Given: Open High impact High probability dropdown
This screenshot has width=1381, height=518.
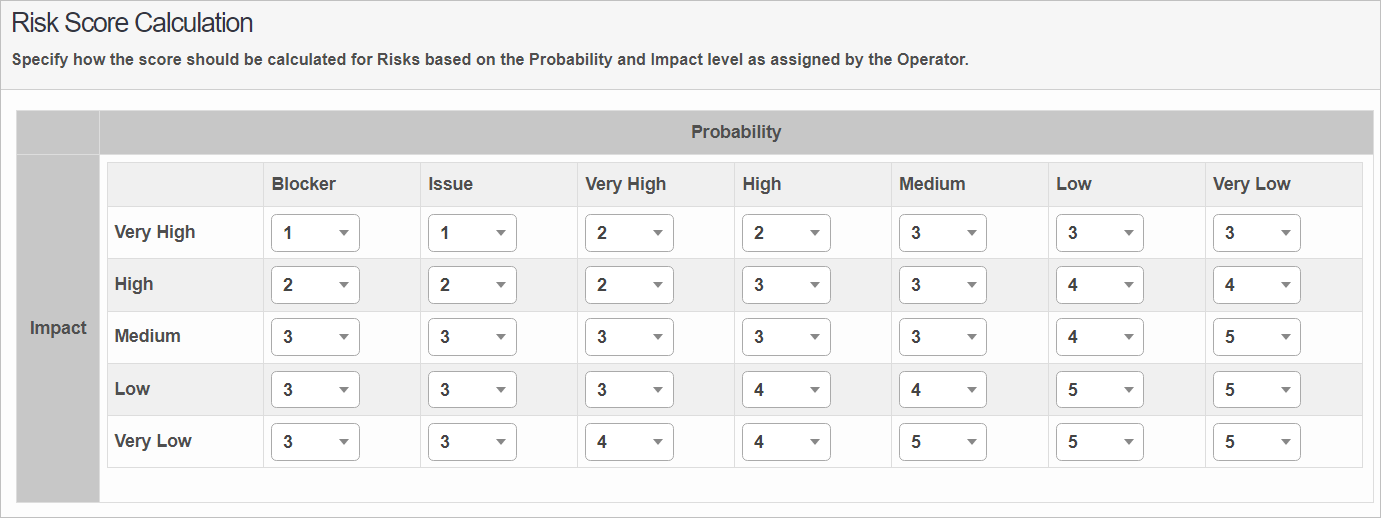Looking at the screenshot, I should pos(786,285).
